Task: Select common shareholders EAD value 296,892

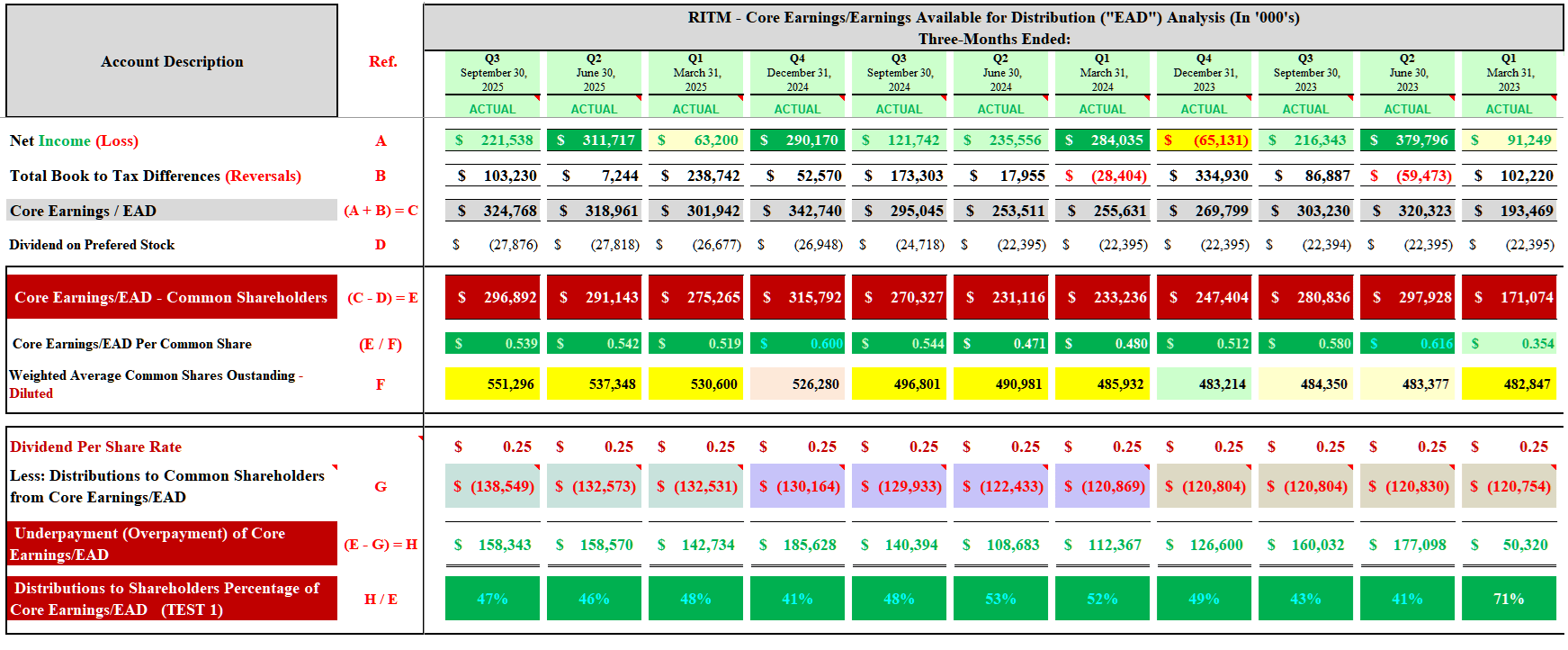Action: coord(492,297)
